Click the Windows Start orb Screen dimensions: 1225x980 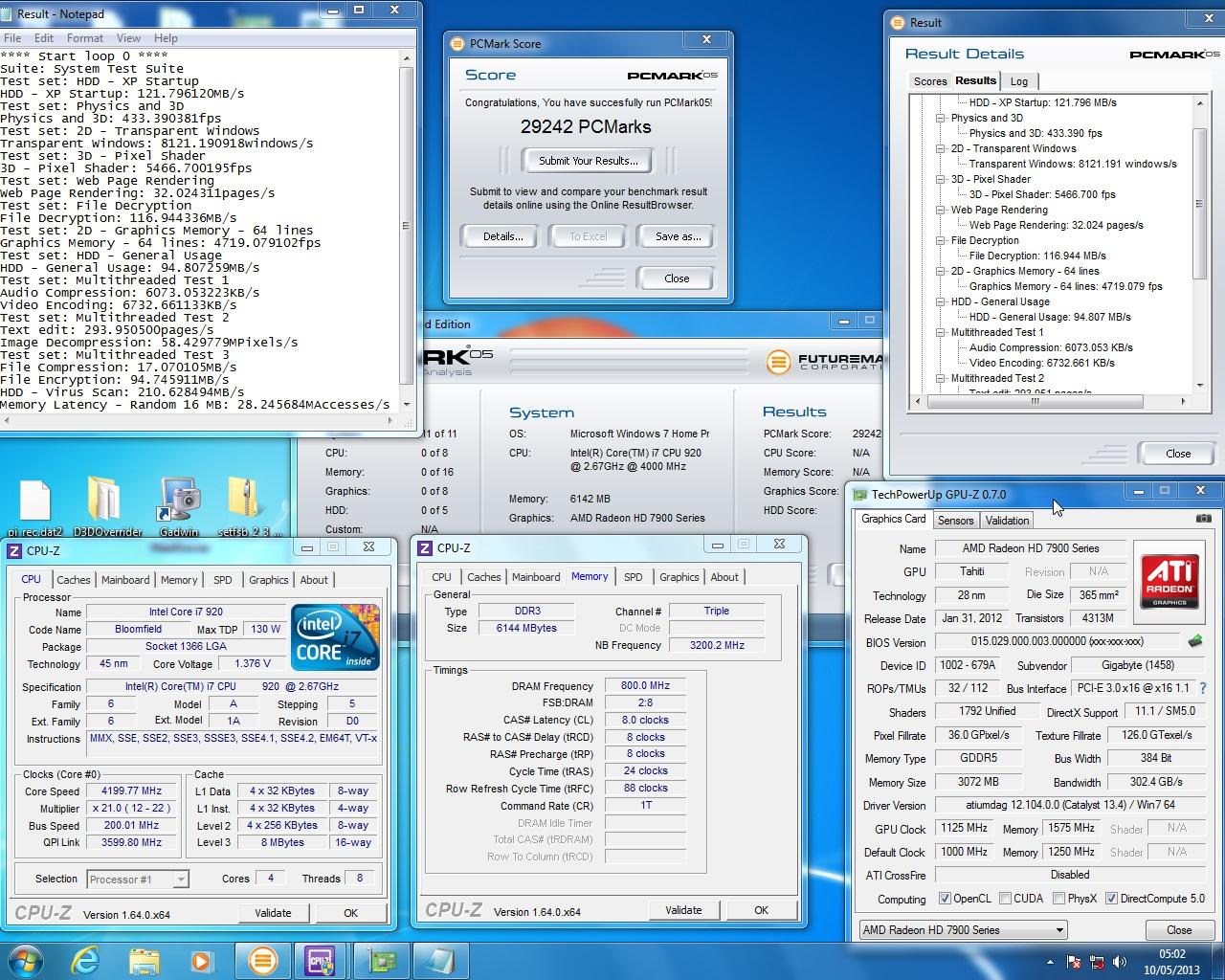pos(25,960)
